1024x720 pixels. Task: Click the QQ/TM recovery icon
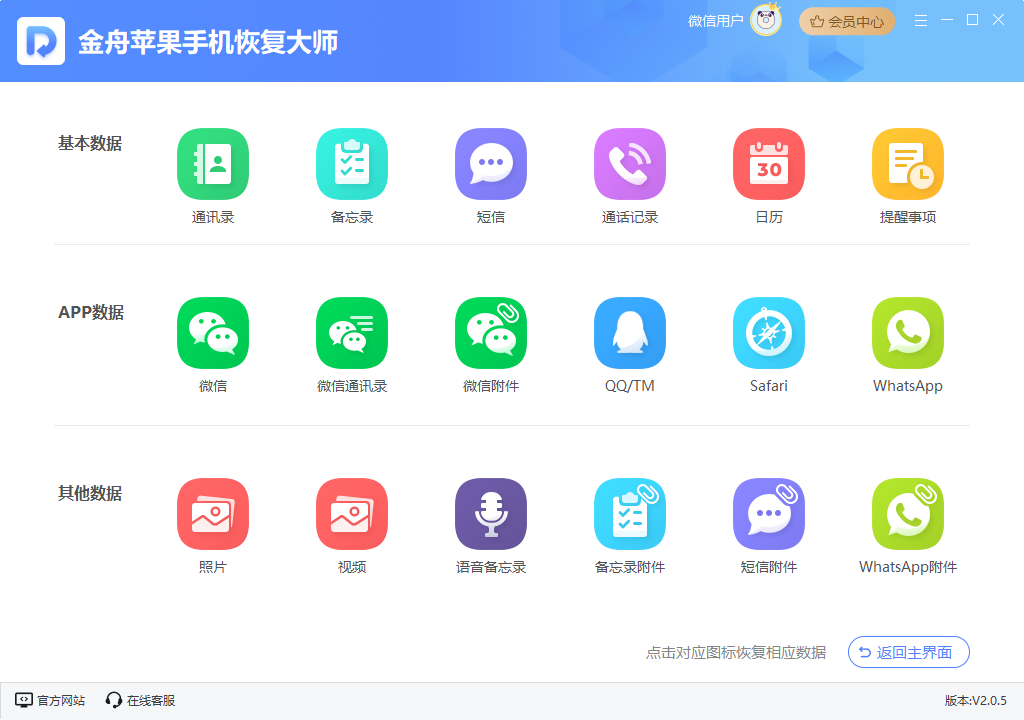click(630, 333)
